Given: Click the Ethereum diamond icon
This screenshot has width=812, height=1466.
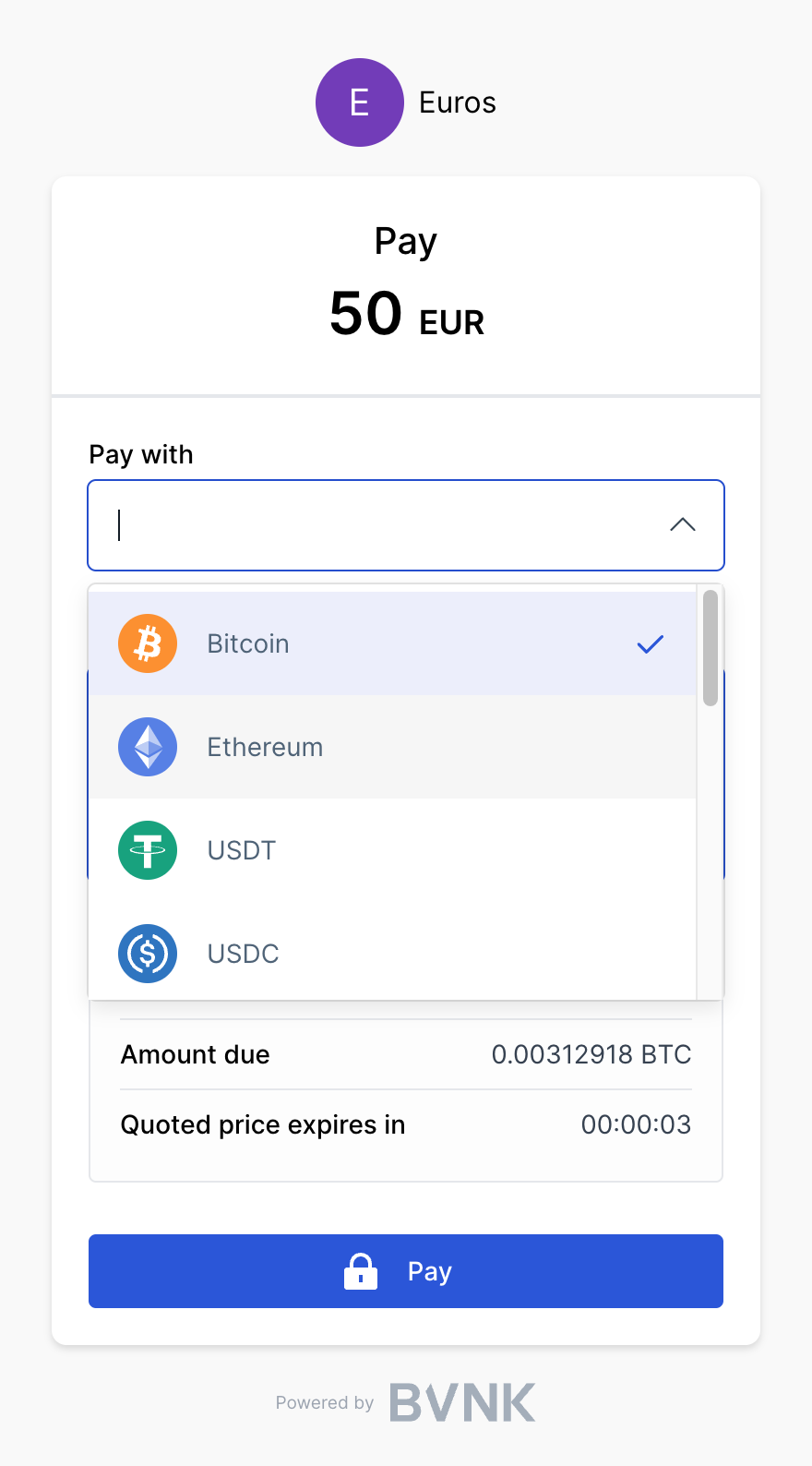Looking at the screenshot, I should [x=148, y=747].
